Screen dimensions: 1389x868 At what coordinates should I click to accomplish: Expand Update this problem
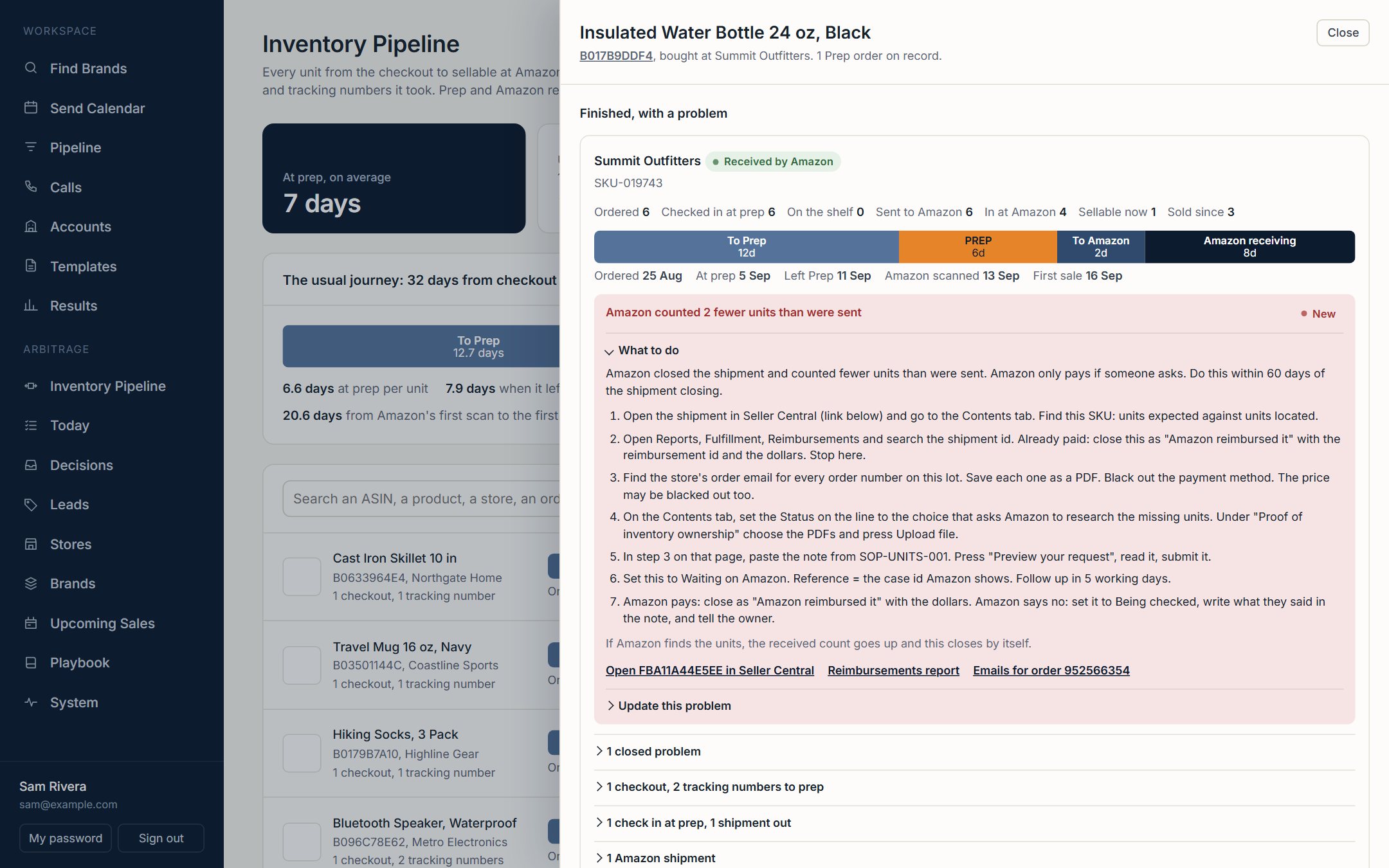coord(669,705)
